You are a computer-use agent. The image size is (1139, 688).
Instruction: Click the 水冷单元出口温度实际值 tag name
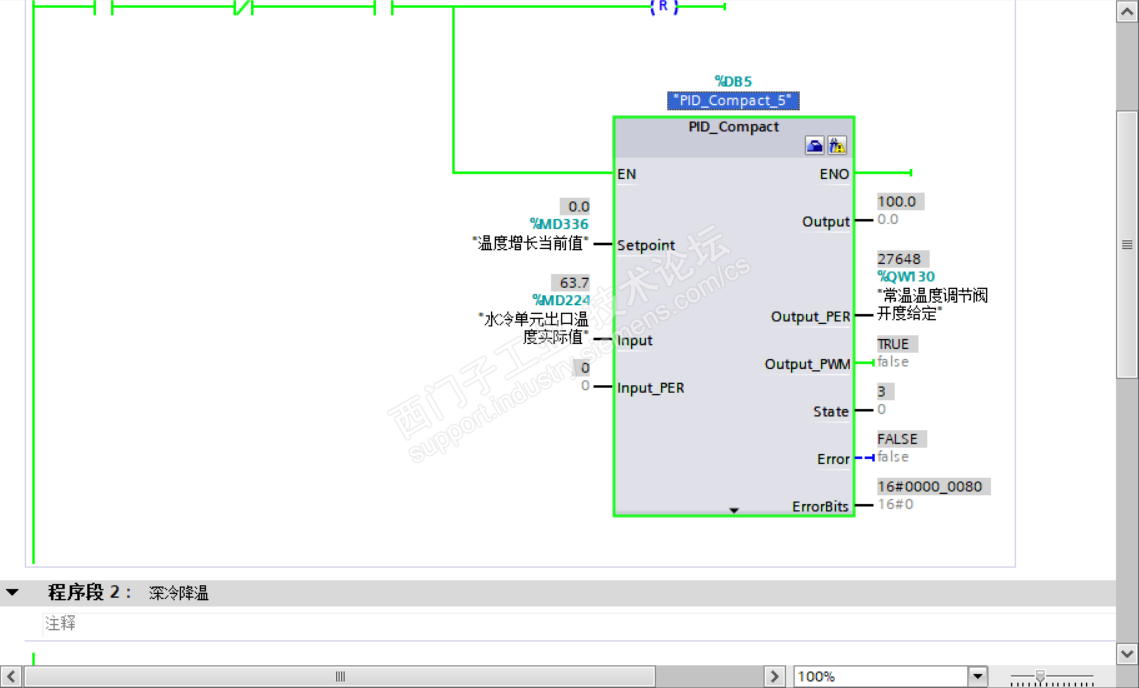pyautogui.click(x=534, y=328)
